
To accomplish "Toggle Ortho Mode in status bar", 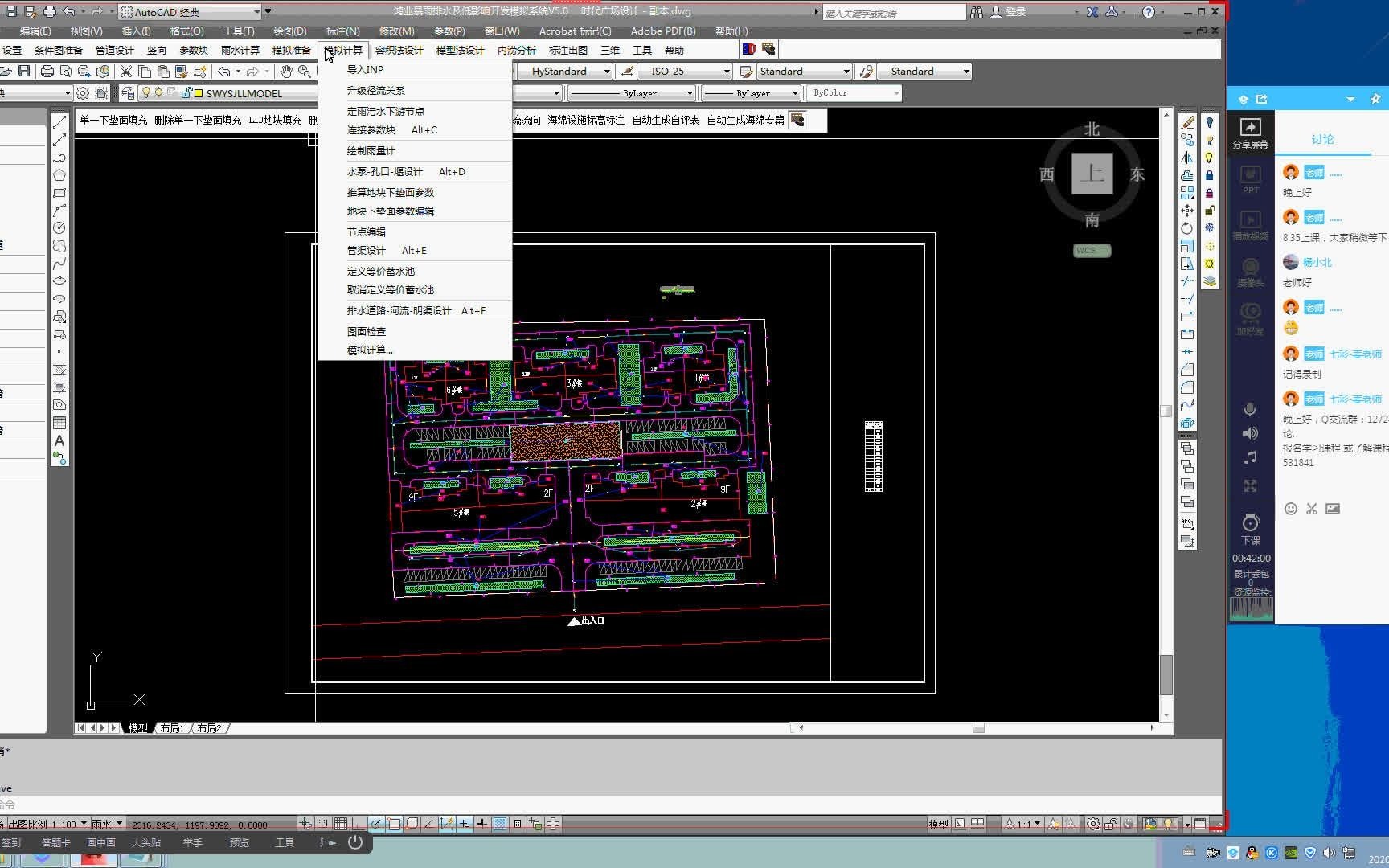I will 359,824.
